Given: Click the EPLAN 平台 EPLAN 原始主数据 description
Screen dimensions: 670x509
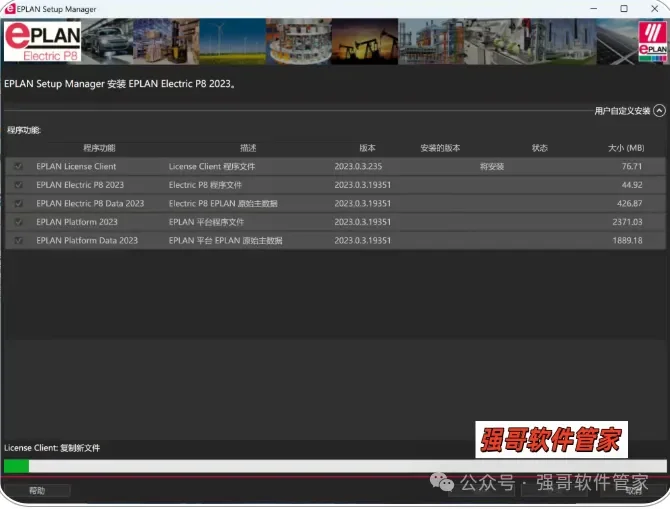Looking at the screenshot, I should [226, 240].
